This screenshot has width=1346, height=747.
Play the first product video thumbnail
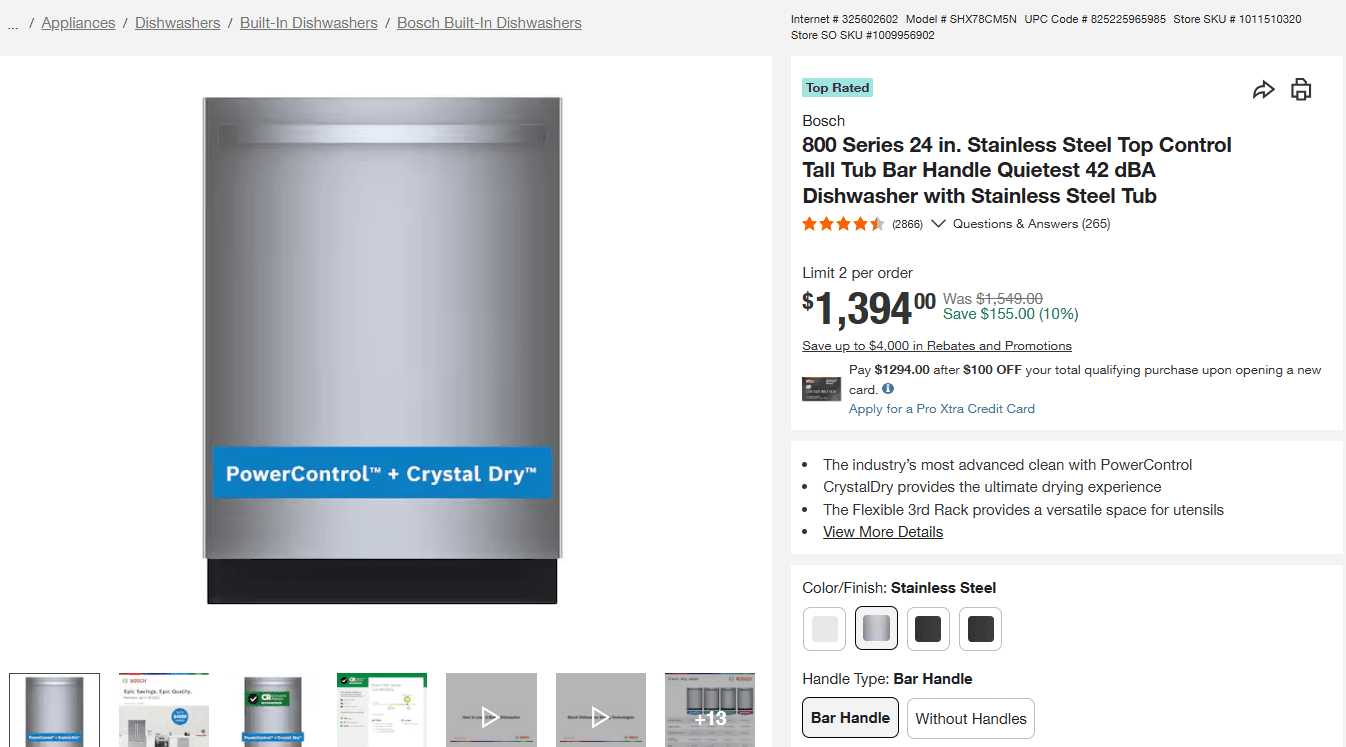490,715
